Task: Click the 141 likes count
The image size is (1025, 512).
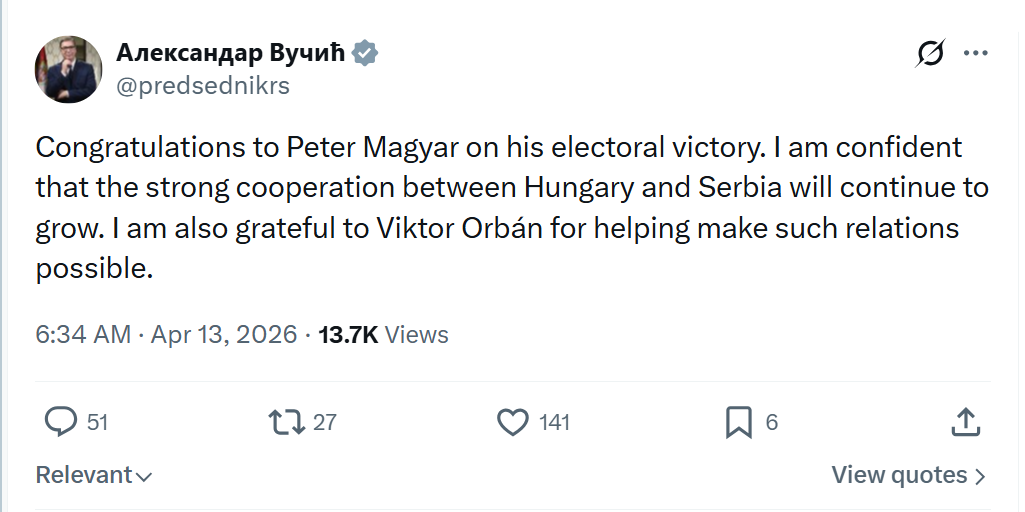Action: coord(554,423)
